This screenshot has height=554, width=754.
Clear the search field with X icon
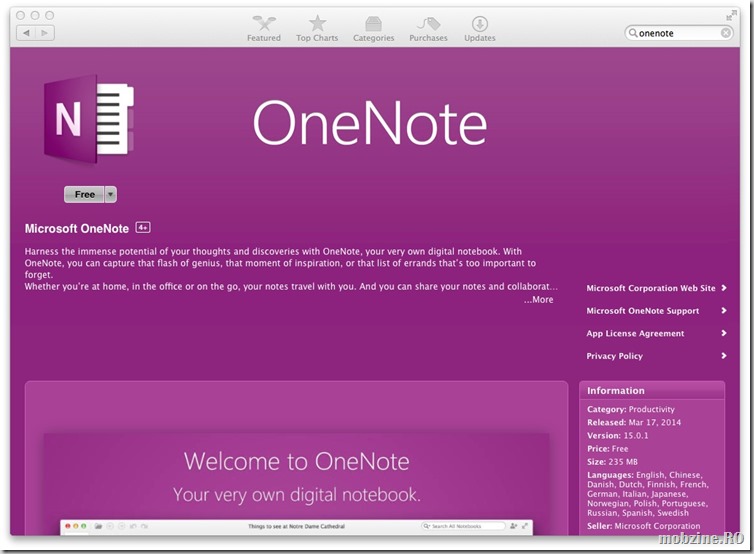(x=726, y=33)
